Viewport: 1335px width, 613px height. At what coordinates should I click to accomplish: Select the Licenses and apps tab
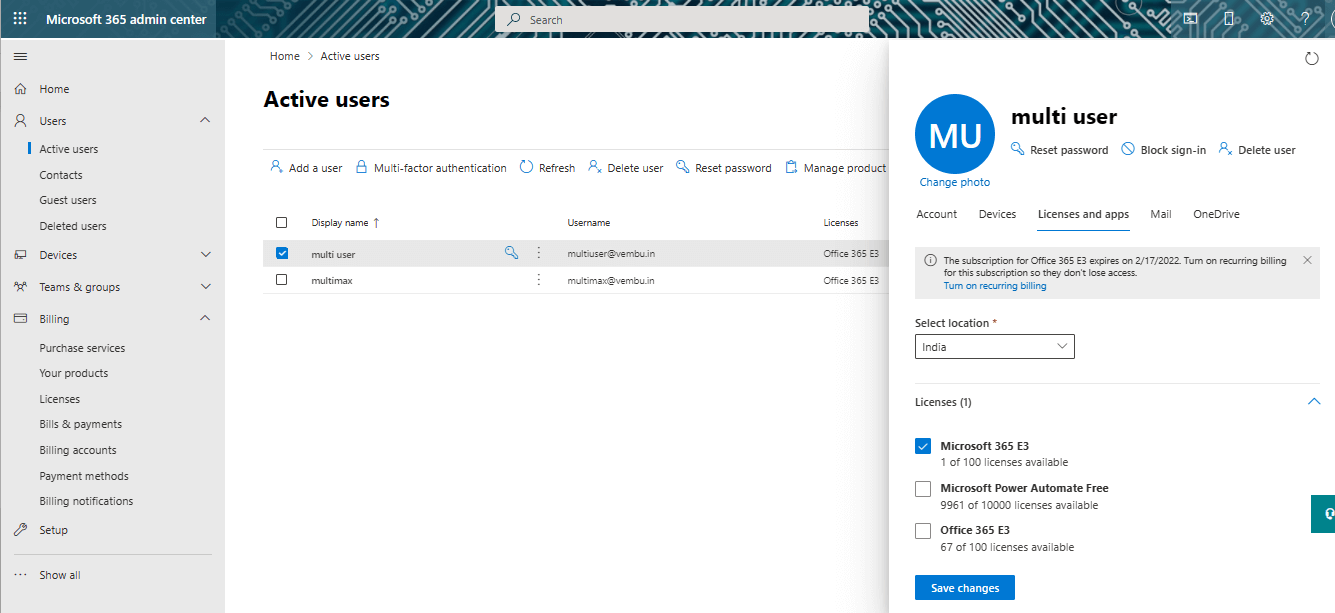(1083, 214)
